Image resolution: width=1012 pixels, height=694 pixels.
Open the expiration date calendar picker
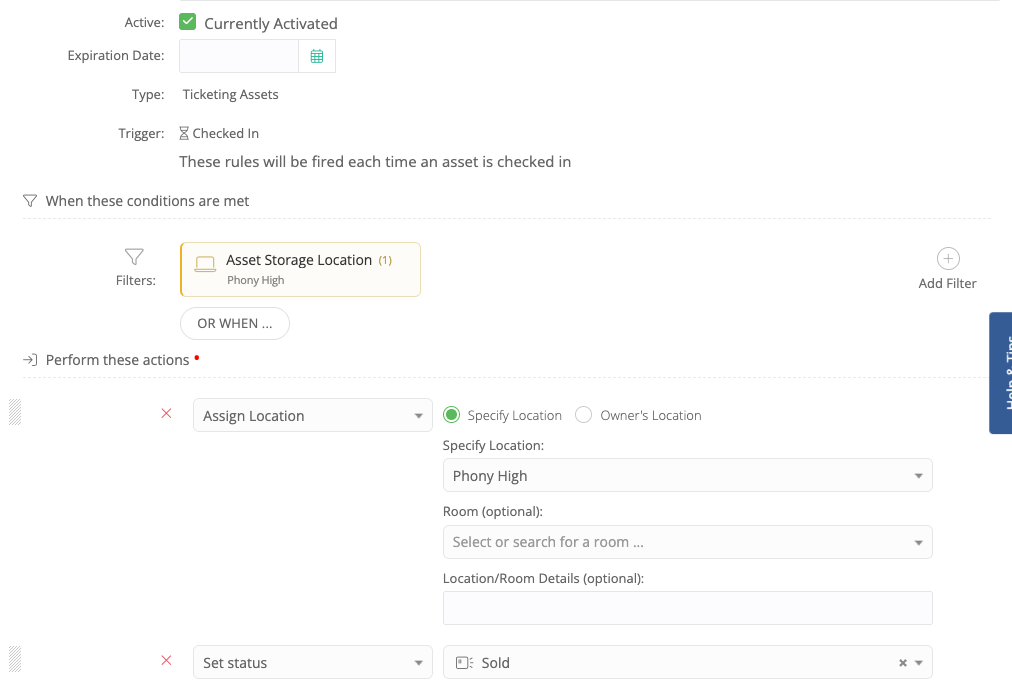click(317, 56)
